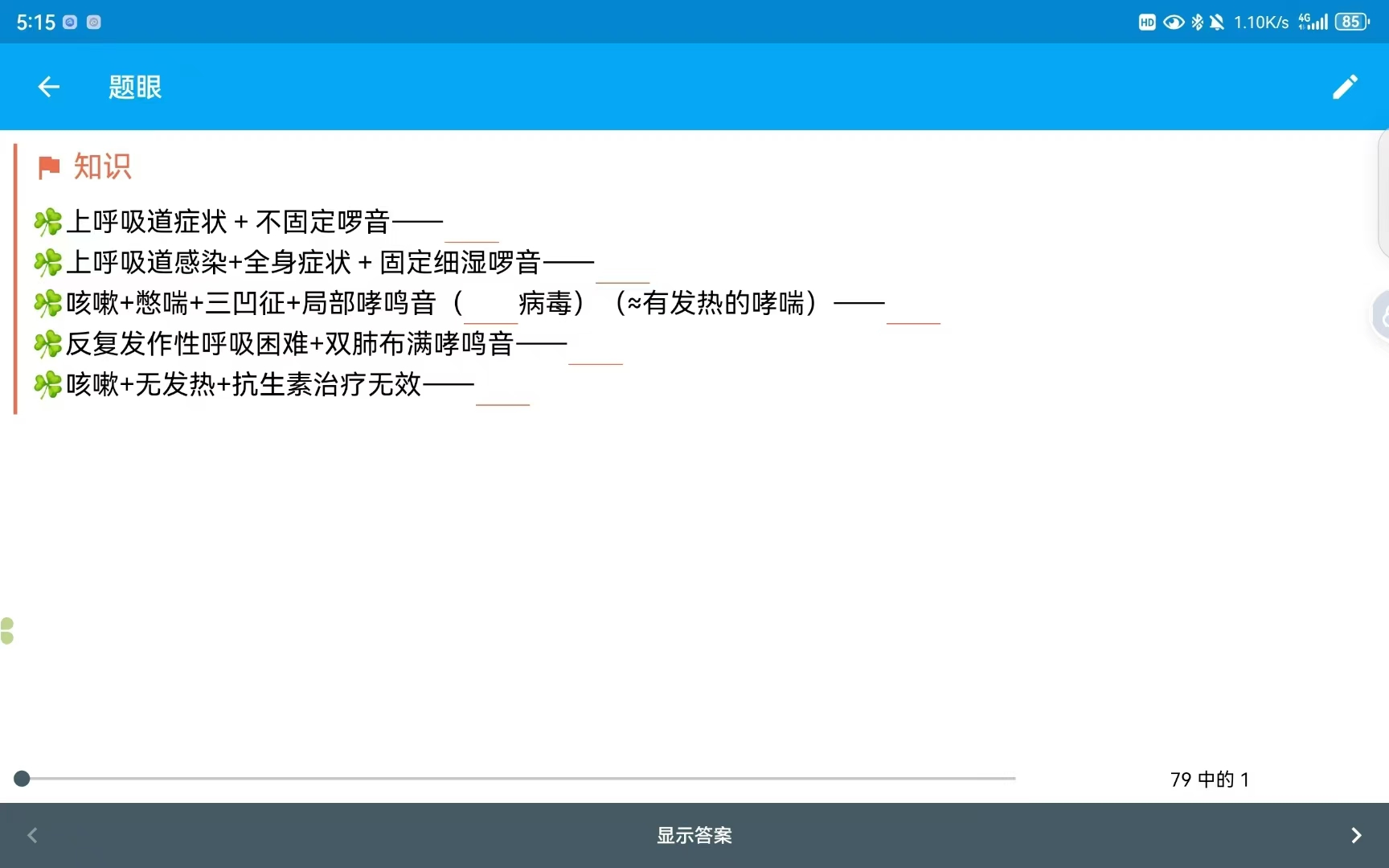
Task: Tap the eye comfort icon in status bar
Action: [x=1174, y=23]
